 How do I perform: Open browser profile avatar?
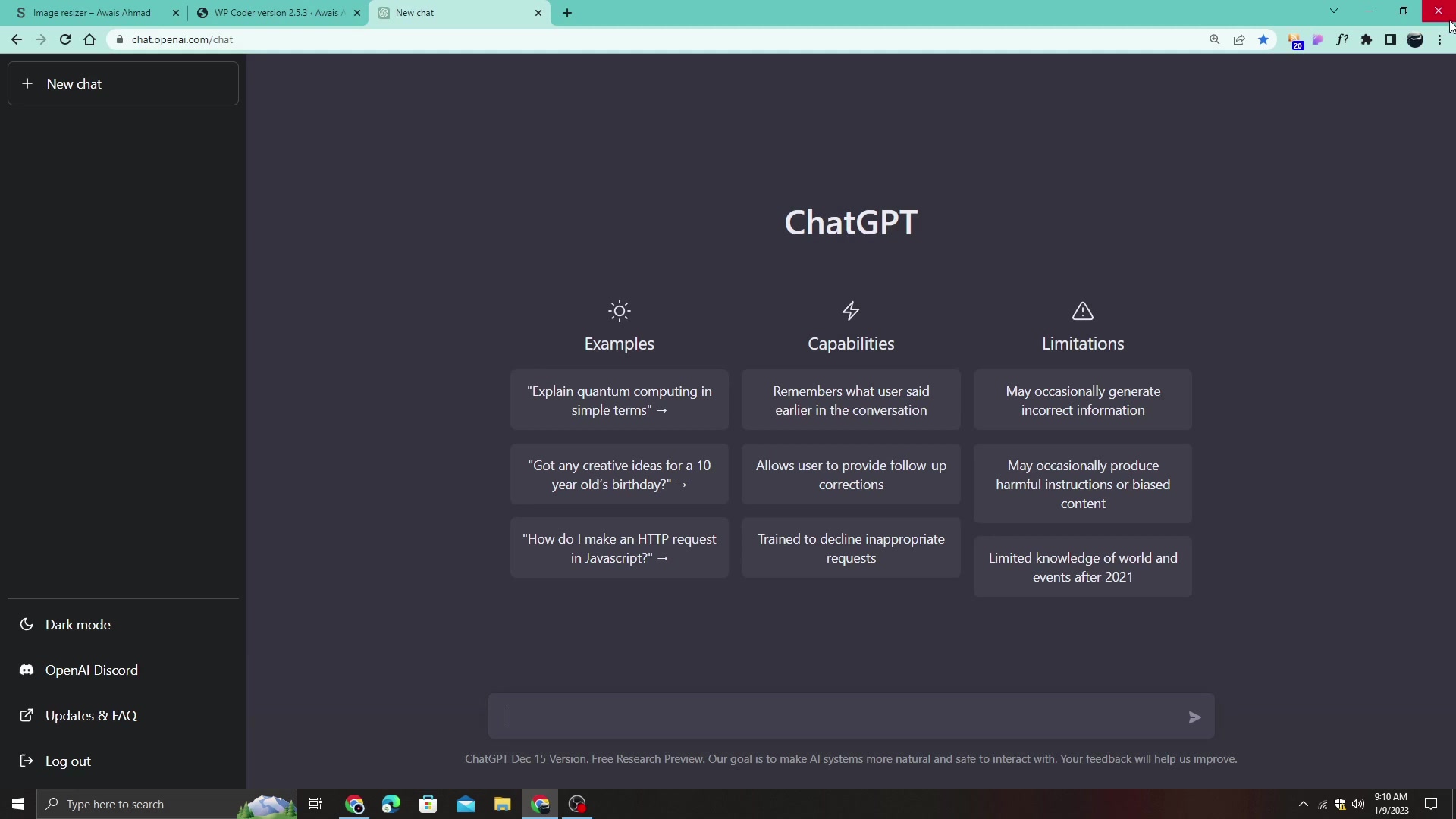tap(1415, 40)
